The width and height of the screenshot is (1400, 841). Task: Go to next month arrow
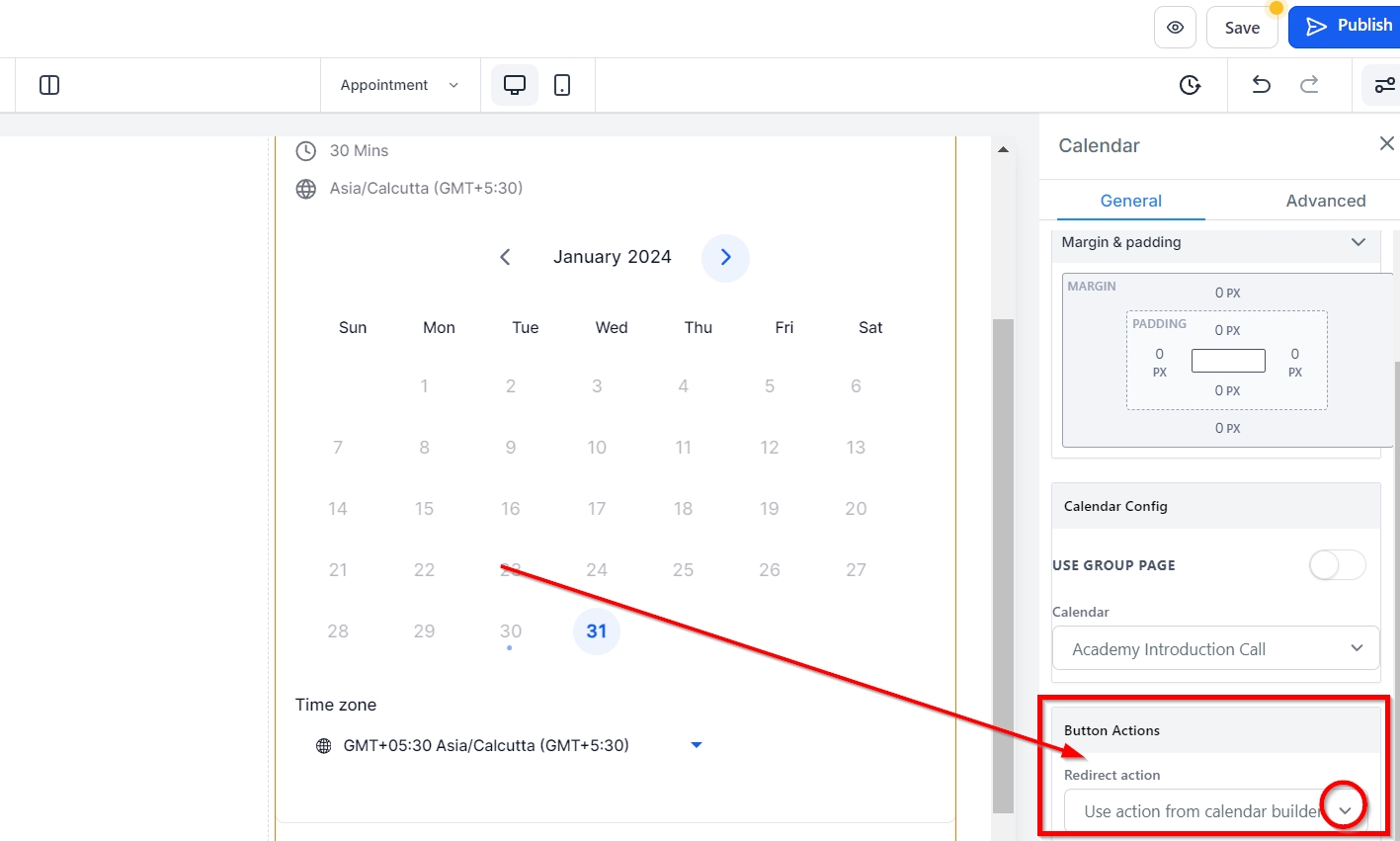[725, 257]
